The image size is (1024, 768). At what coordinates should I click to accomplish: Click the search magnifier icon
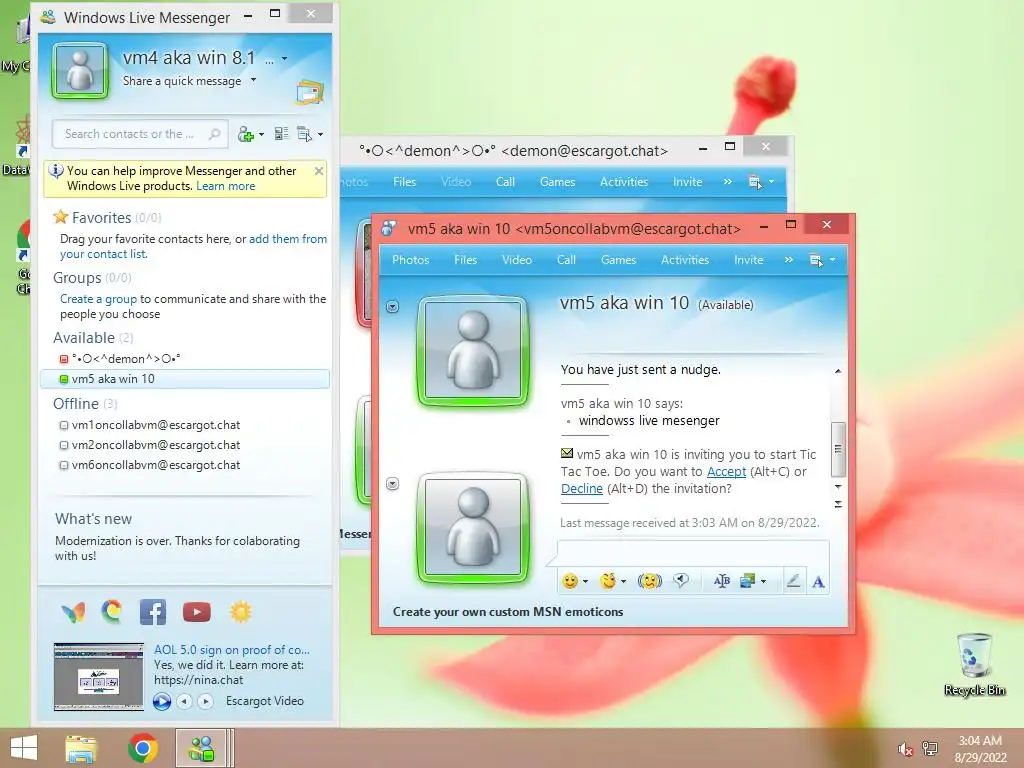214,134
